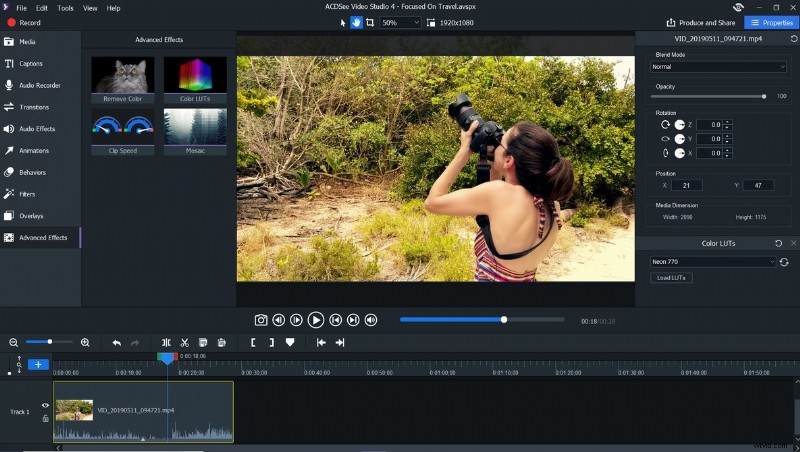Viewport: 800px width, 452px height.
Task: Step back one frame
Action: coord(279,320)
